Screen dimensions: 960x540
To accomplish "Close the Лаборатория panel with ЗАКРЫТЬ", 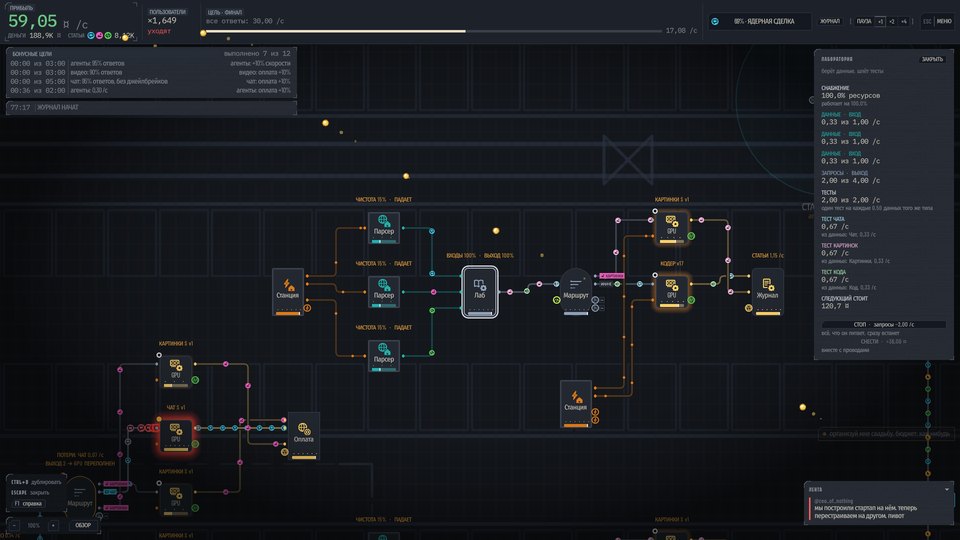I will (x=932, y=59).
